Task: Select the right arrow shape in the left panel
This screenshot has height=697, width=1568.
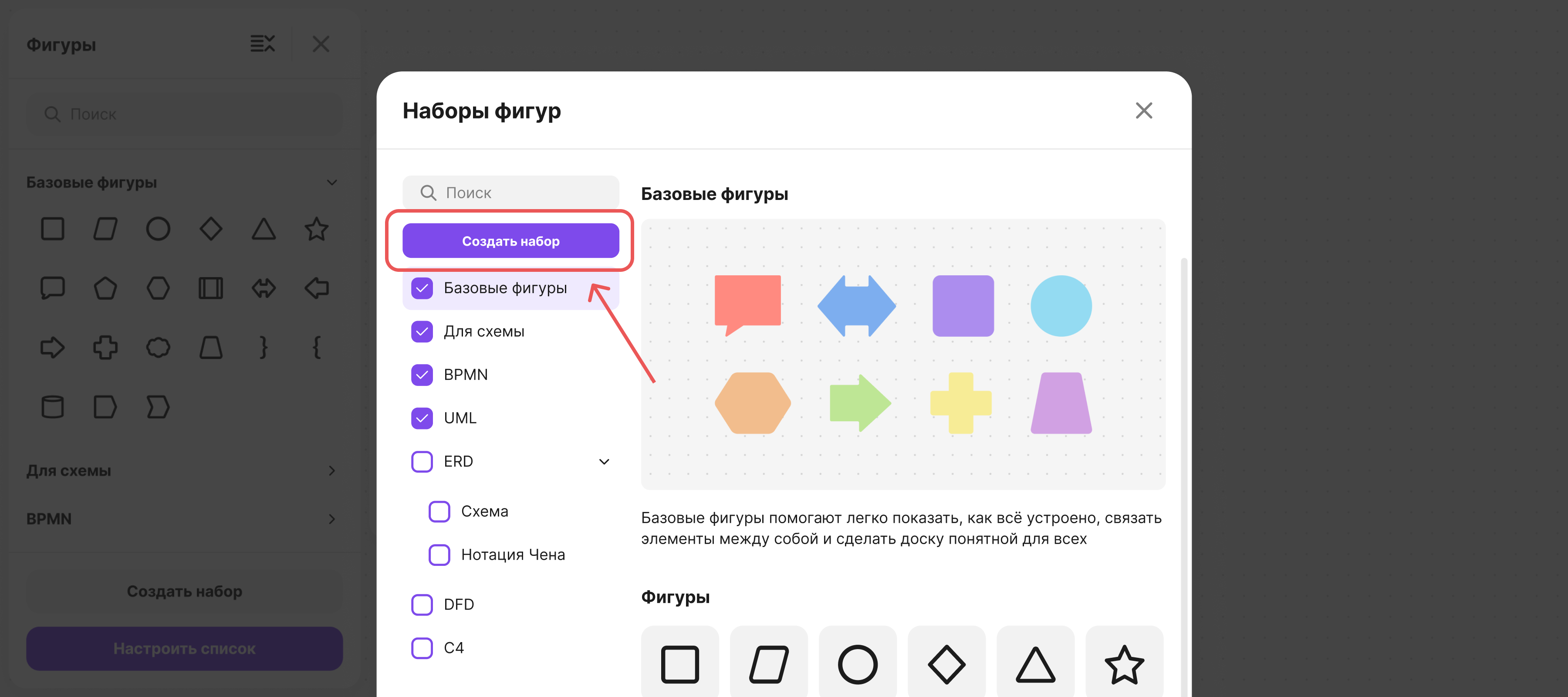Action: (x=52, y=348)
